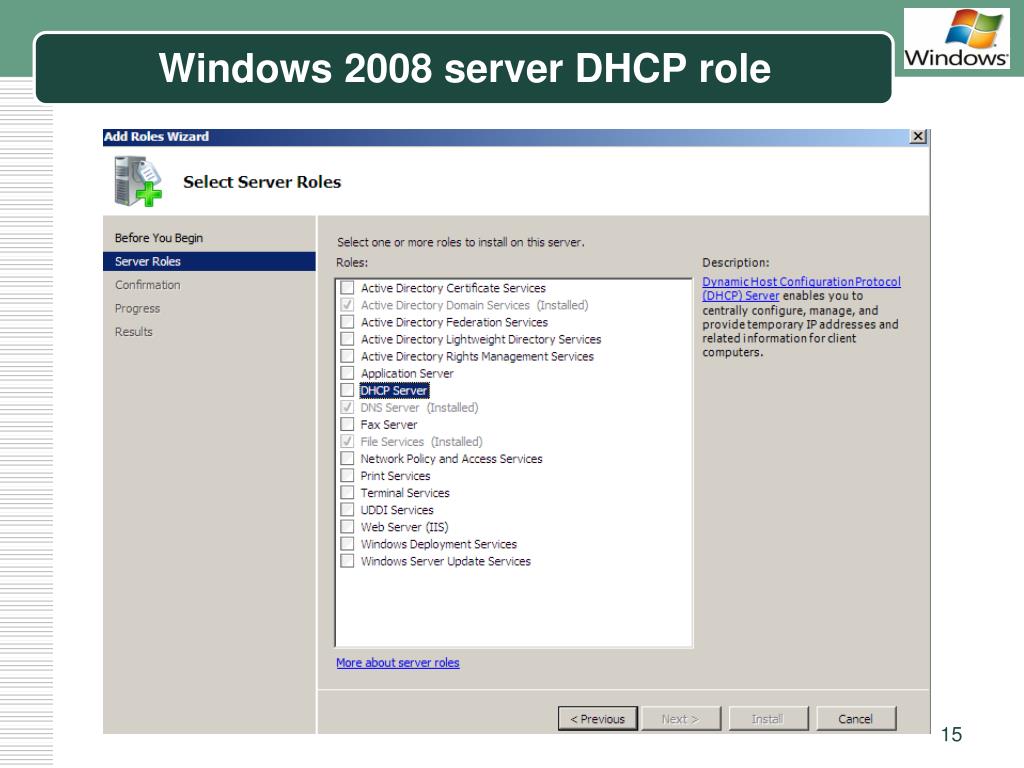
Task: Click Windows Server Update Services label
Action: 445,560
